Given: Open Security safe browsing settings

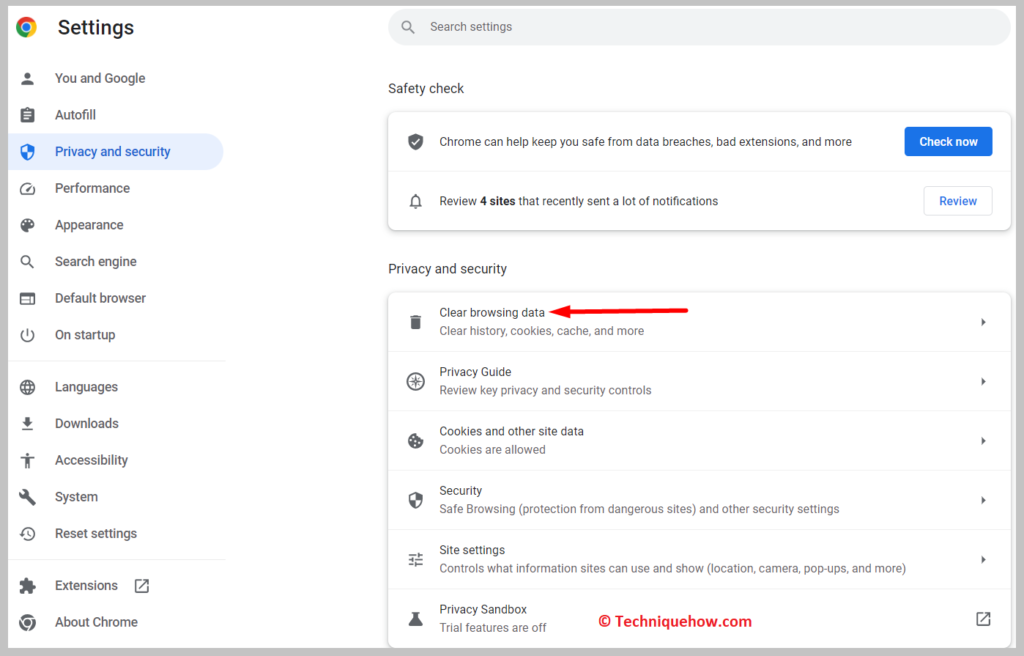Looking at the screenshot, I should (699, 500).
